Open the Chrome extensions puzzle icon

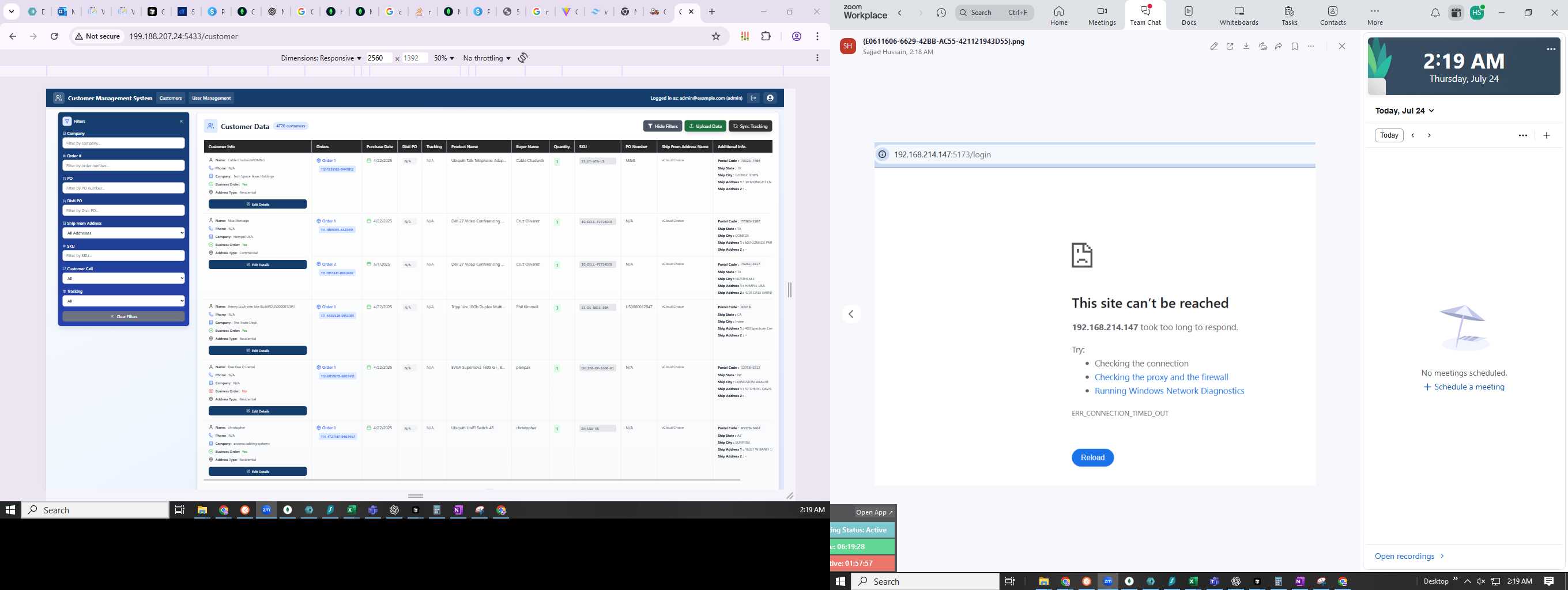point(766,36)
